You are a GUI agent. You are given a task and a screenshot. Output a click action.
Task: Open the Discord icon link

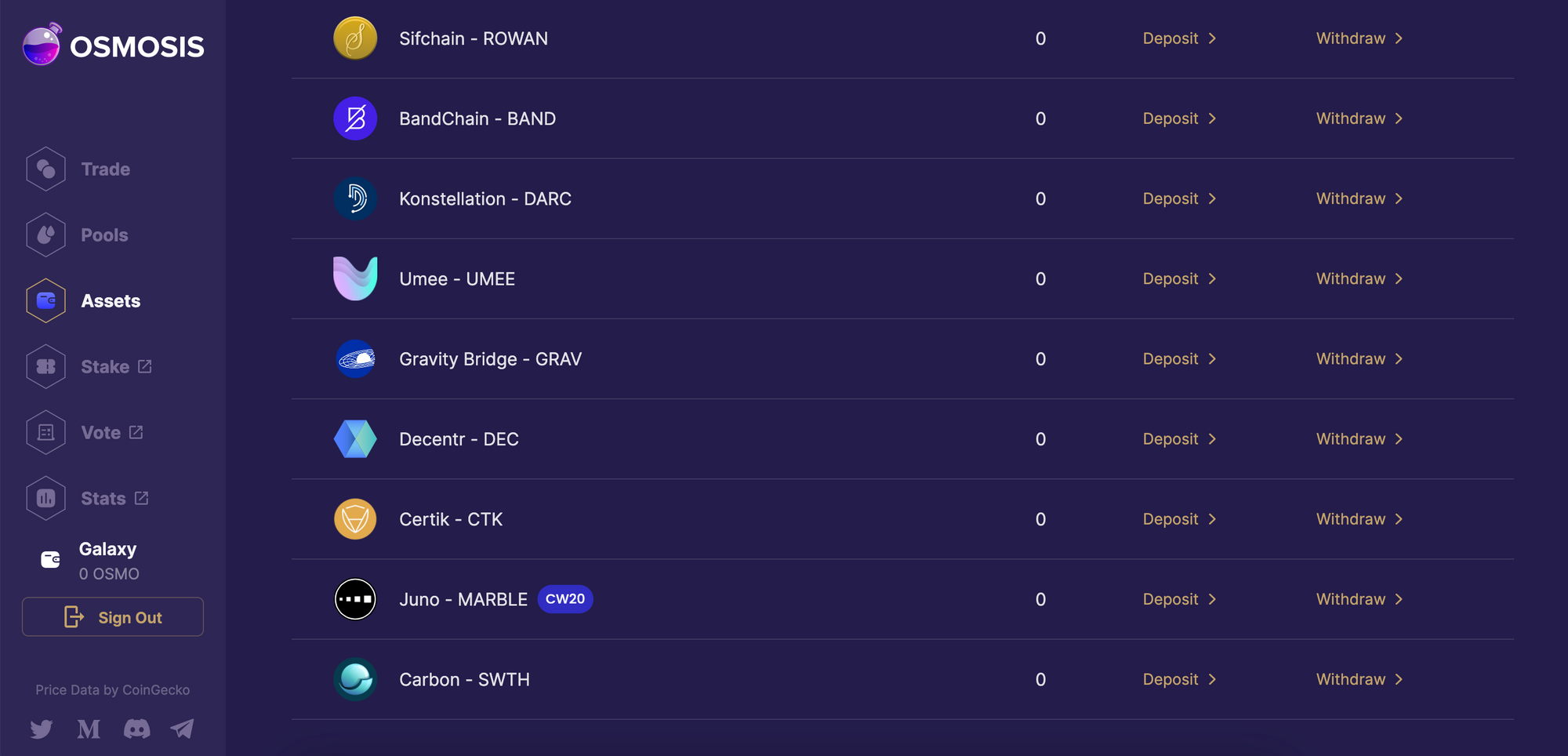coord(136,729)
